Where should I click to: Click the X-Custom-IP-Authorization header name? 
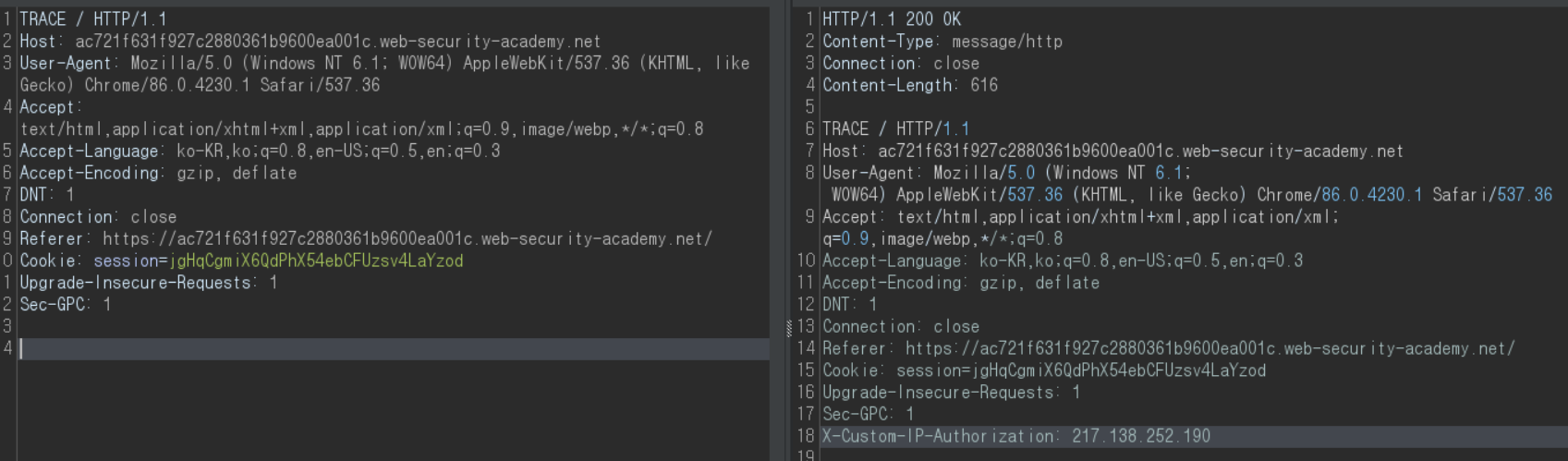point(937,436)
